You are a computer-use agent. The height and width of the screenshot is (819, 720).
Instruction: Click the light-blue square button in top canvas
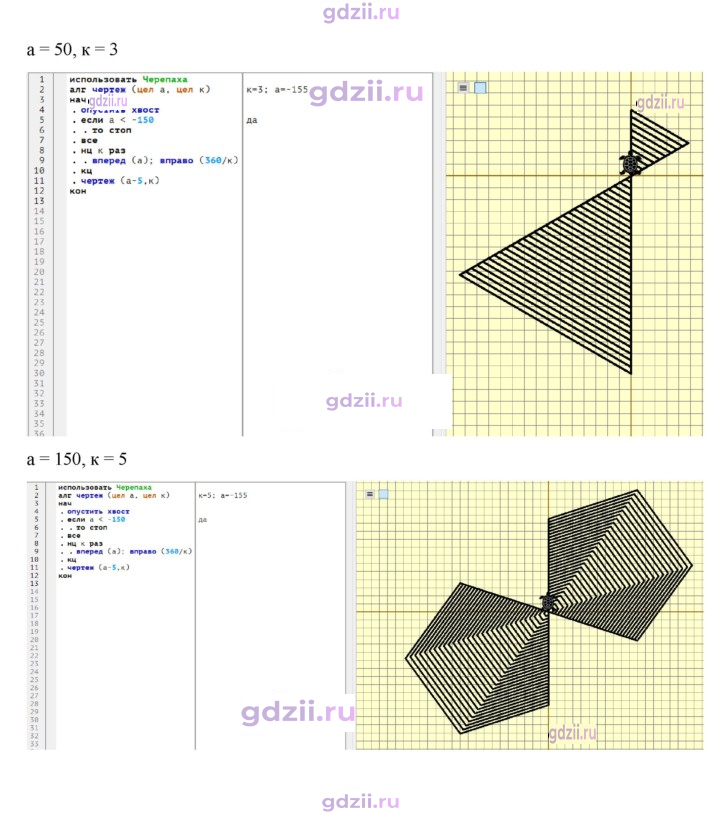pos(480,88)
